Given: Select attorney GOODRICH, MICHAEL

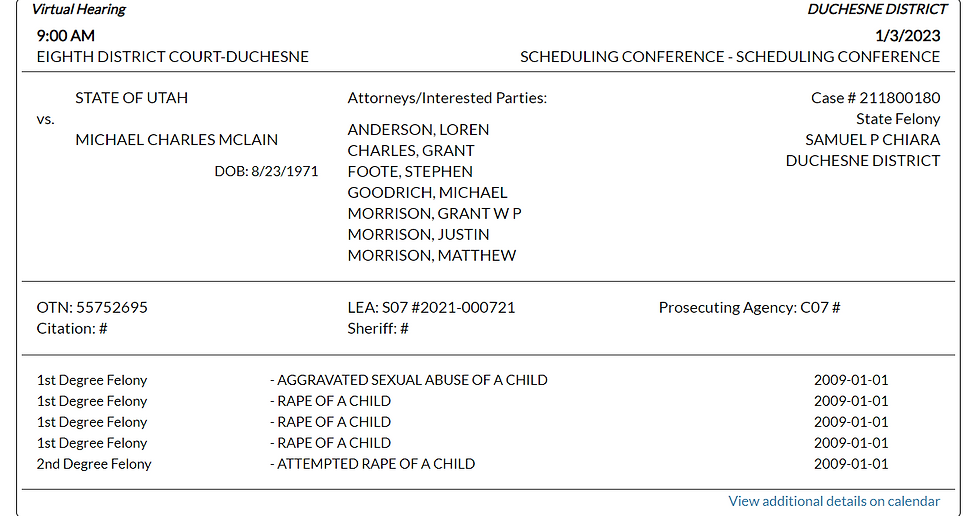Looking at the screenshot, I should click(x=427, y=193).
